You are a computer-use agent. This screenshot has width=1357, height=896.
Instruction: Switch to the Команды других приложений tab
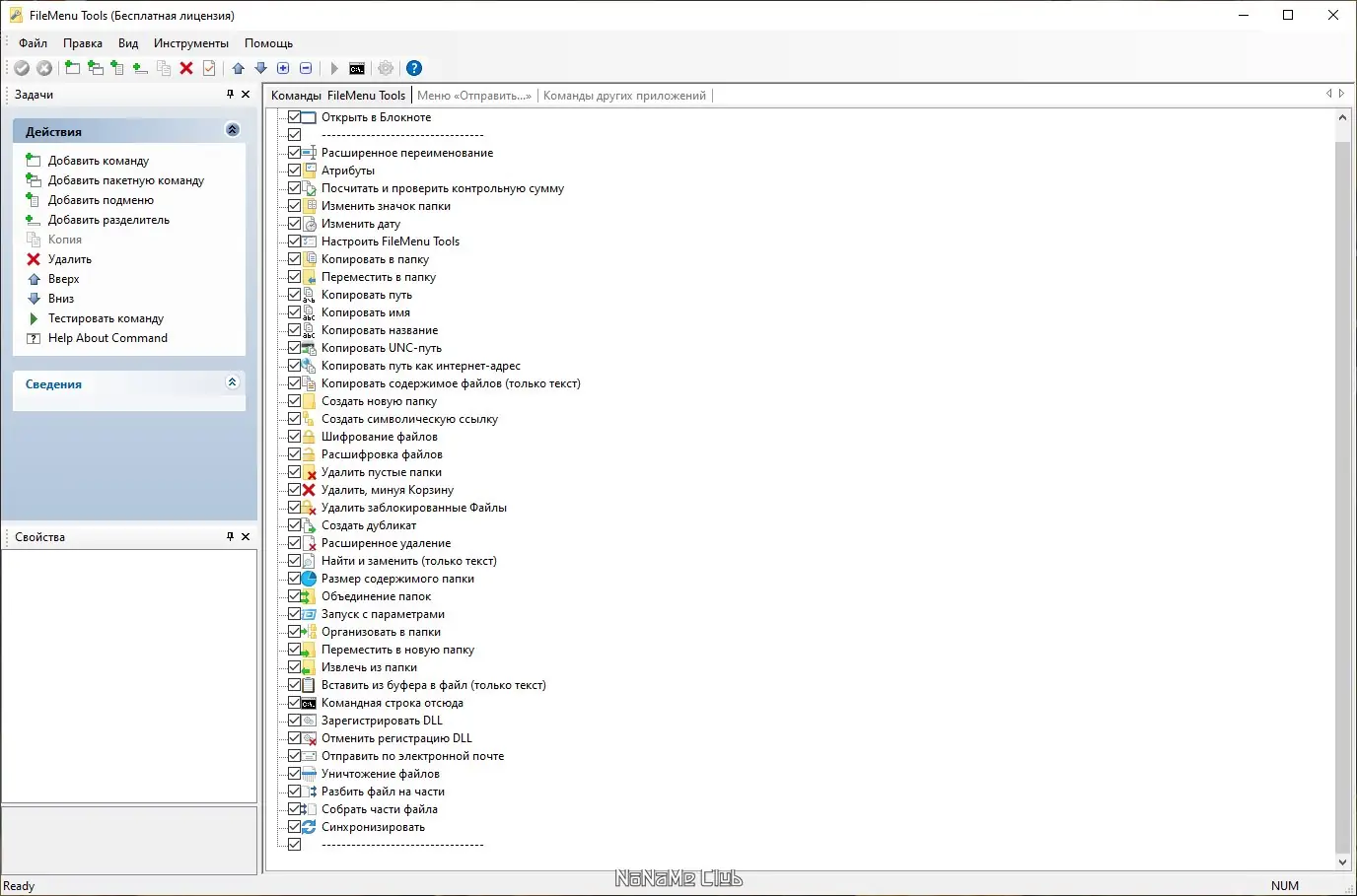pos(624,96)
